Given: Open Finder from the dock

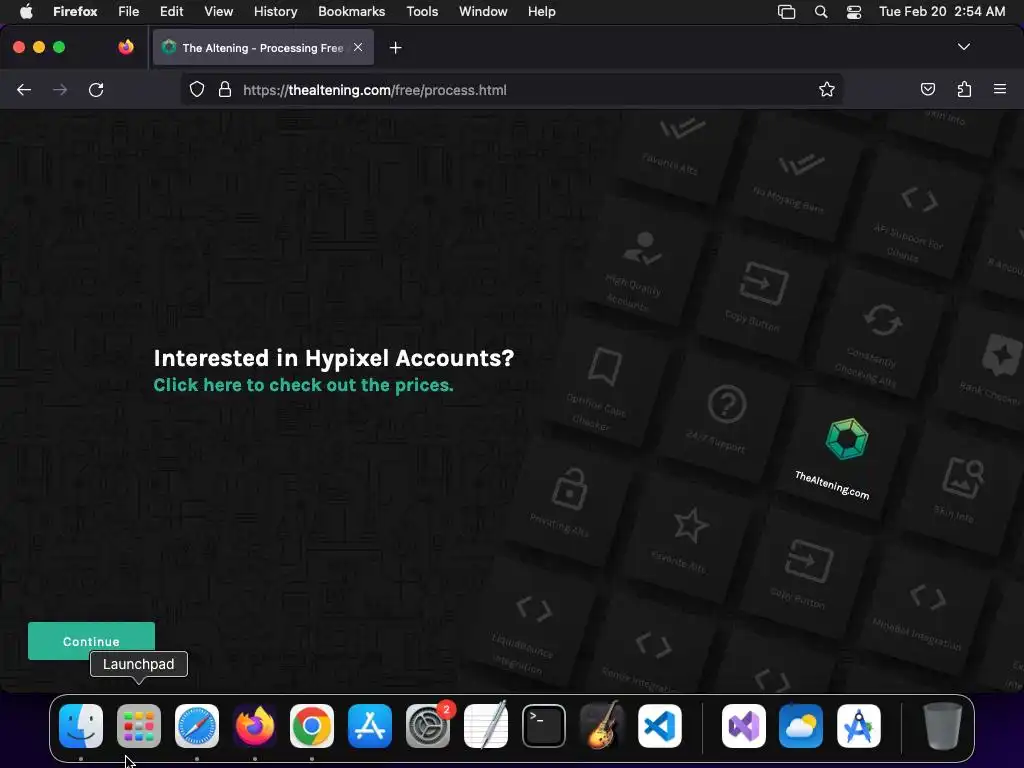Looking at the screenshot, I should (81, 726).
